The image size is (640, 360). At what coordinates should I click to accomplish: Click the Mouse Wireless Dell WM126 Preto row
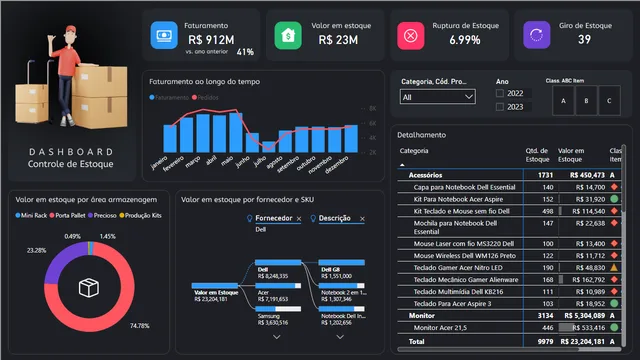point(509,256)
